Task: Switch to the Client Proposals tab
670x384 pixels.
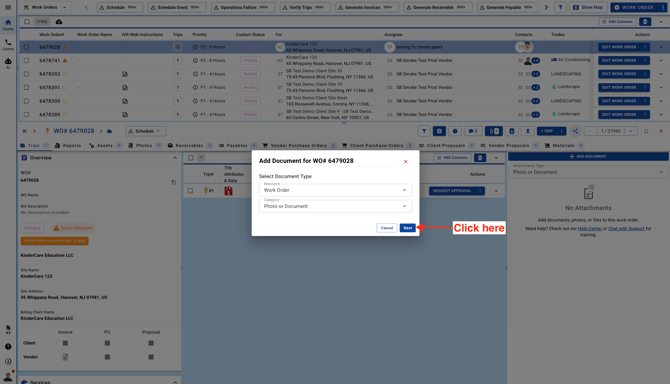Action: point(446,146)
